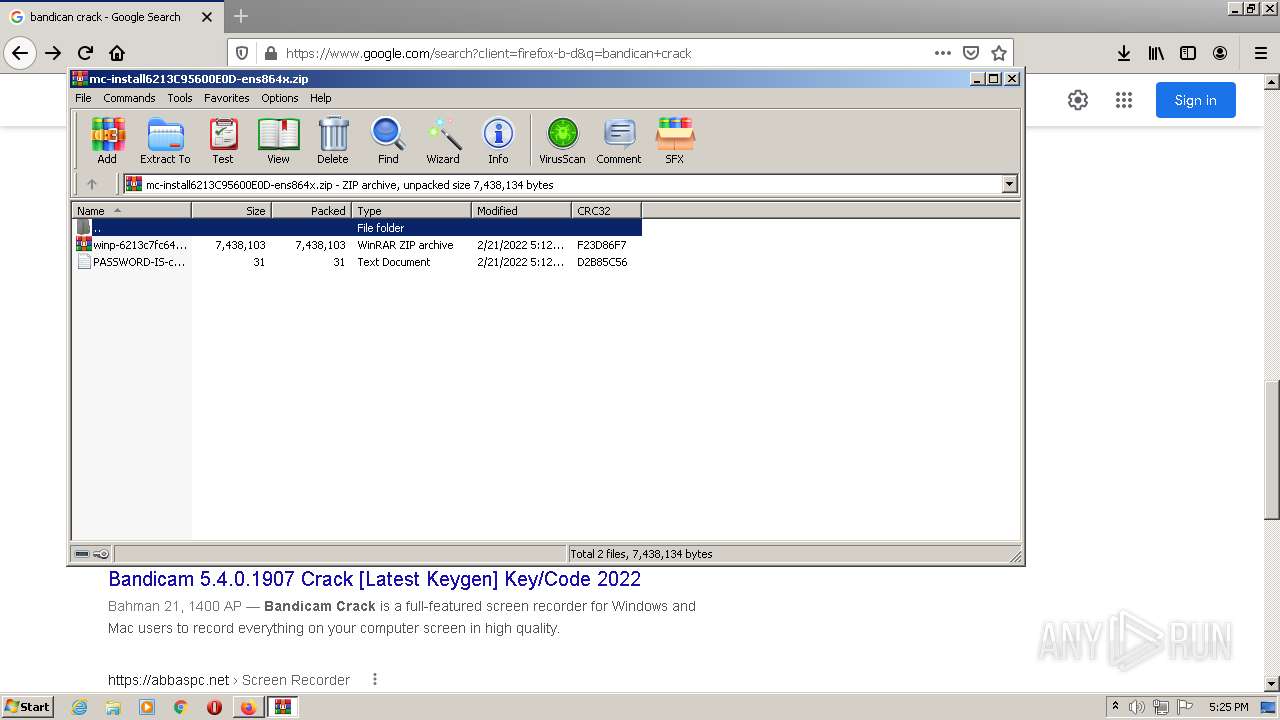This screenshot has width=1280, height=720.
Task: Open Chrome from the taskbar
Action: [180, 707]
